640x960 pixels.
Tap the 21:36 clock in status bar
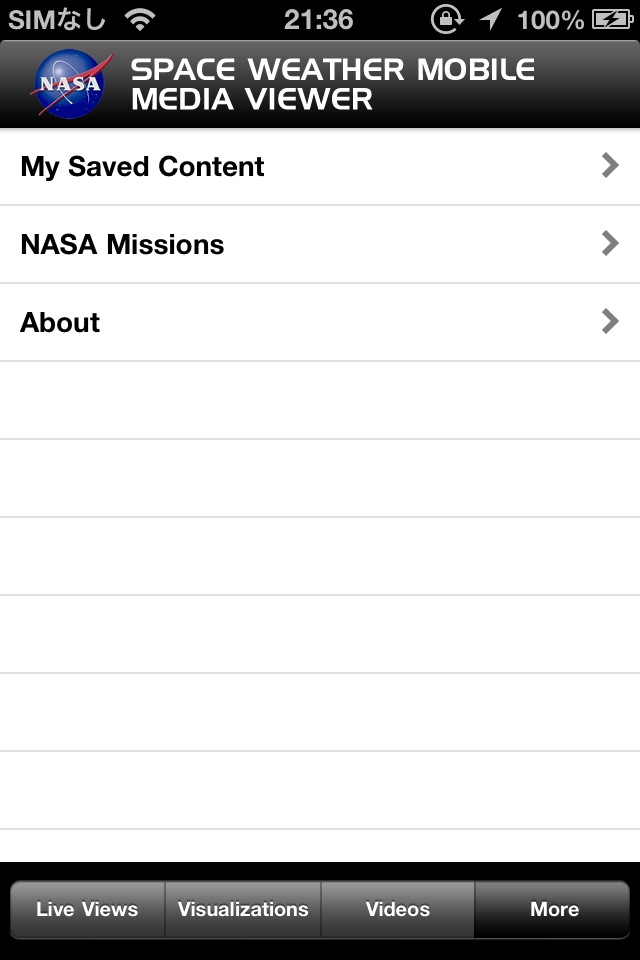pos(318,19)
